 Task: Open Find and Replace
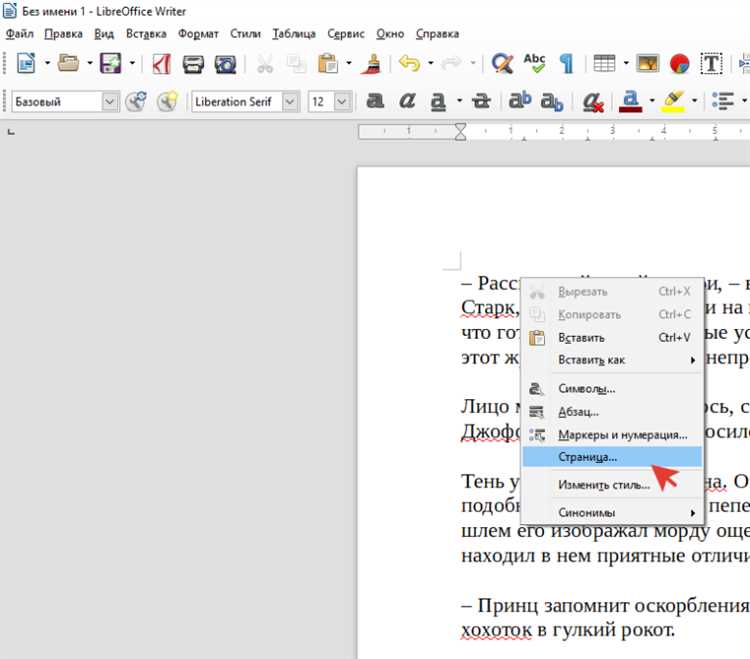click(502, 63)
